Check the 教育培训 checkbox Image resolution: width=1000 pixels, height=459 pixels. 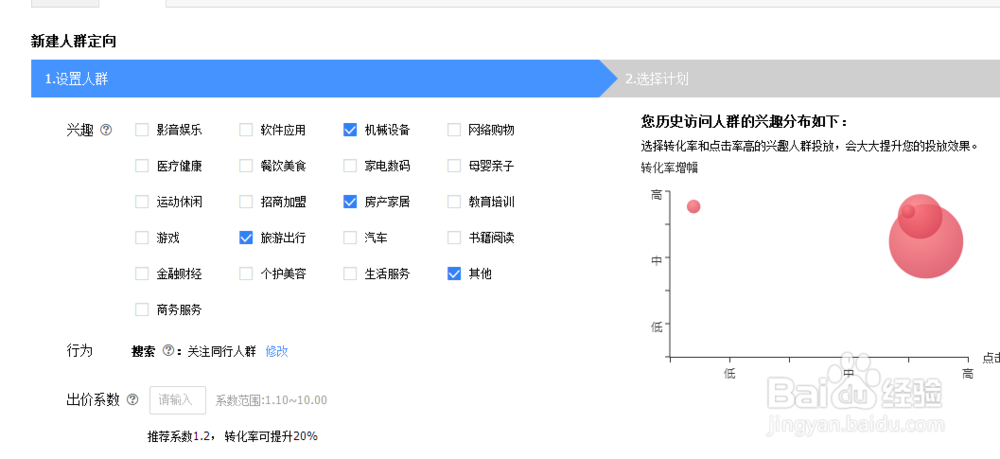pos(453,202)
